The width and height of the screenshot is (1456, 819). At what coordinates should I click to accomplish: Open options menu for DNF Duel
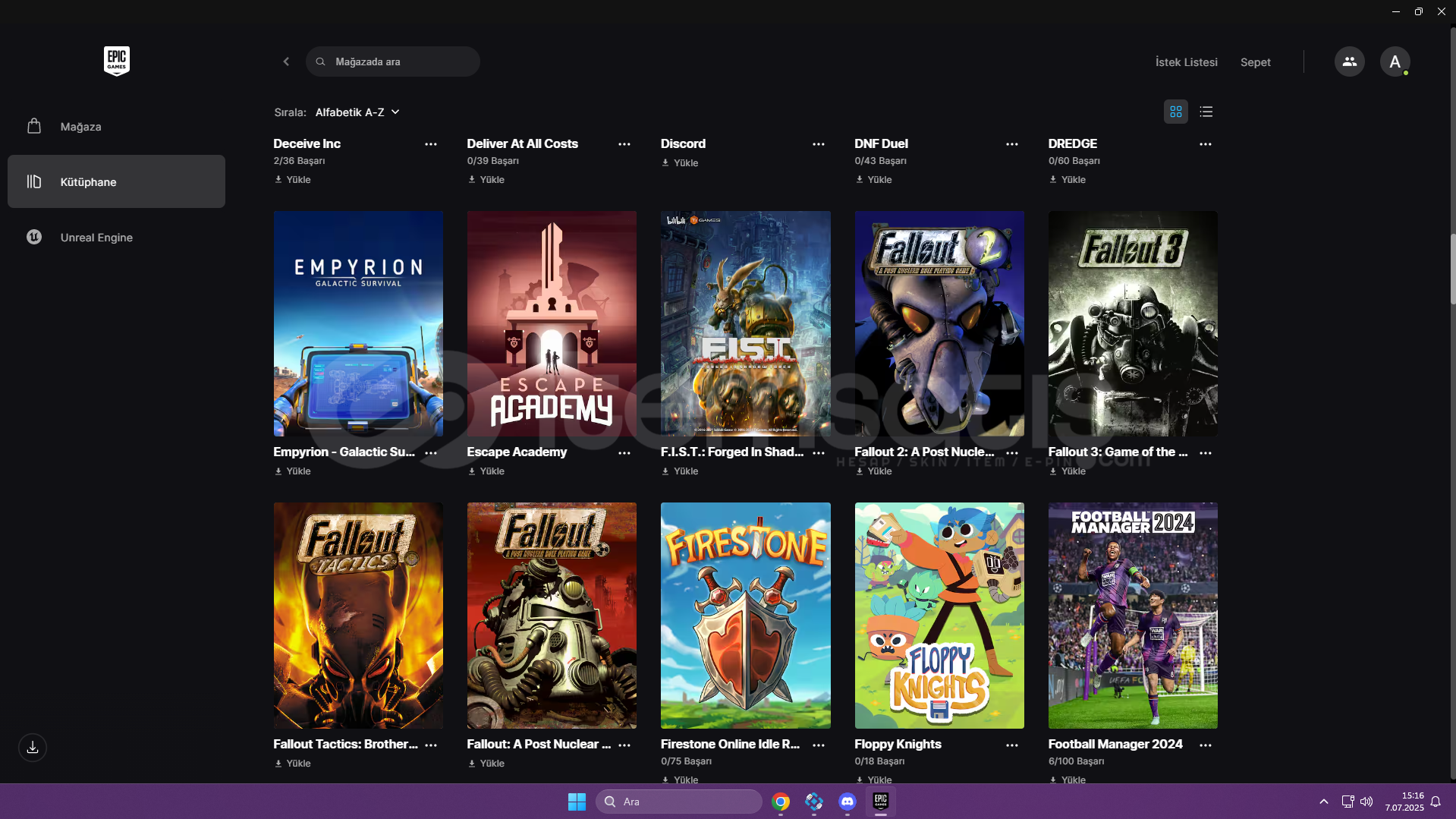[x=1011, y=144]
